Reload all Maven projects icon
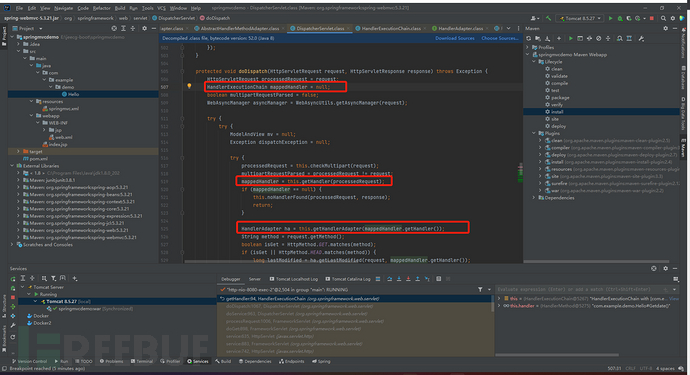Image resolution: width=690 pixels, height=375 pixels. point(529,39)
